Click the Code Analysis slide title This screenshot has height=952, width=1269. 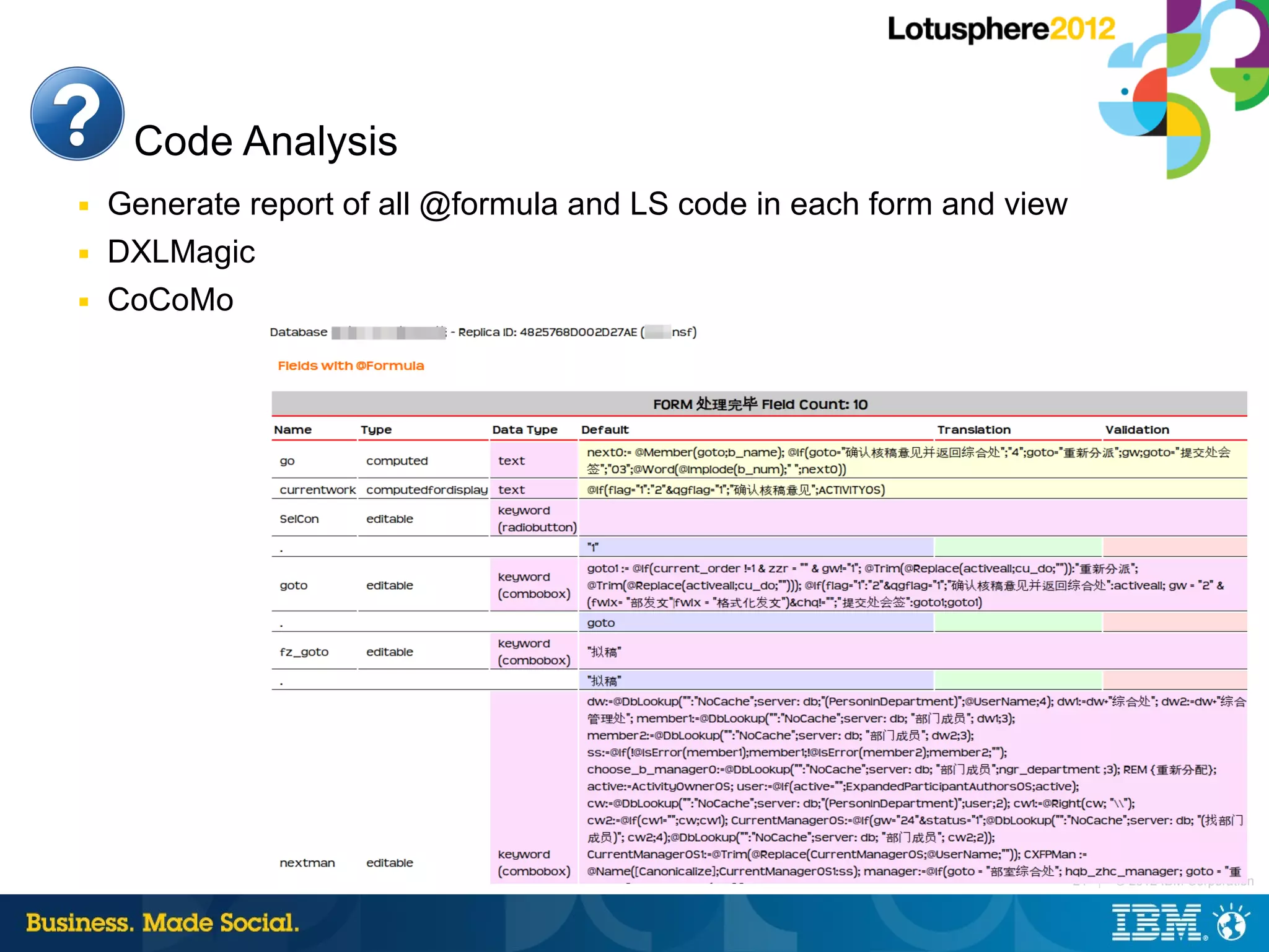[x=265, y=141]
